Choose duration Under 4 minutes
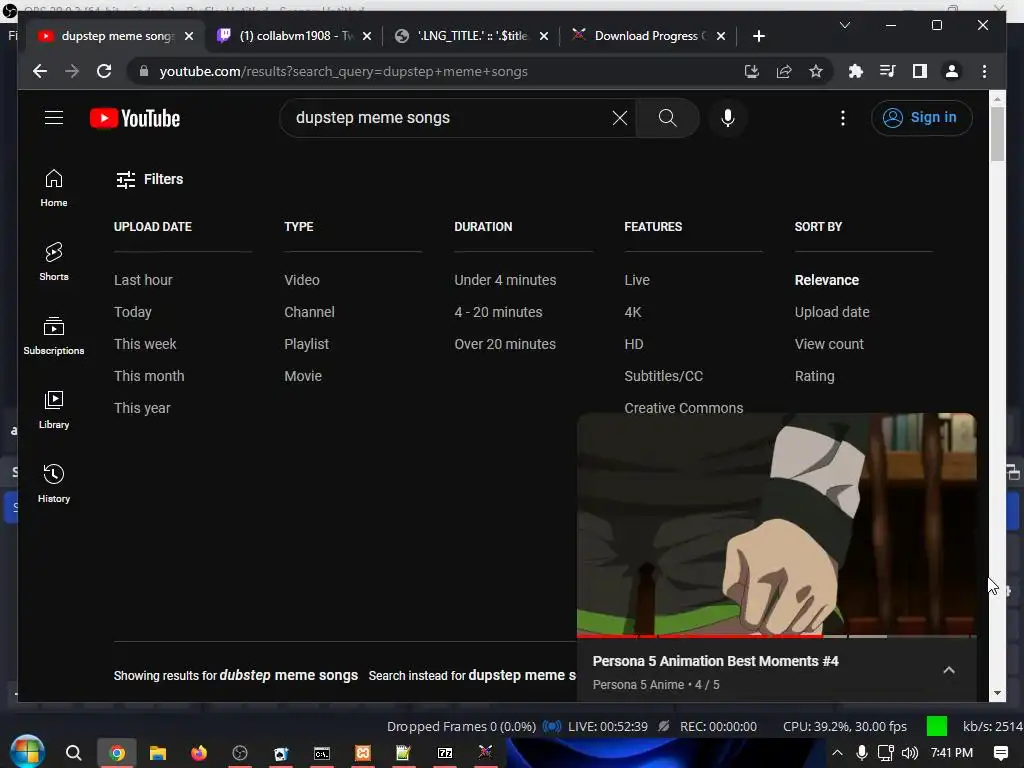This screenshot has width=1024, height=768. (505, 280)
